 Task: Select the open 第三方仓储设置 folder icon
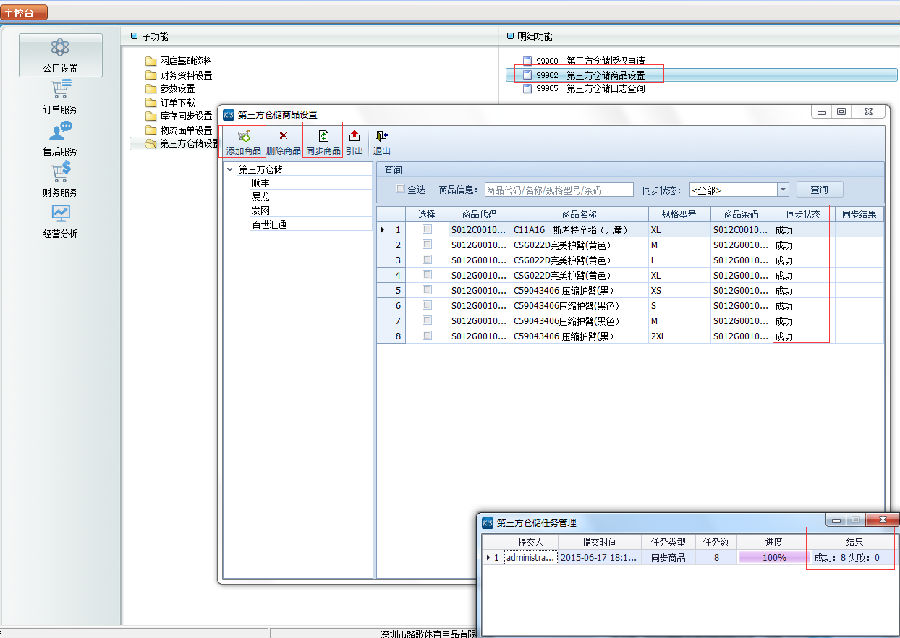pyautogui.click(x=150, y=143)
